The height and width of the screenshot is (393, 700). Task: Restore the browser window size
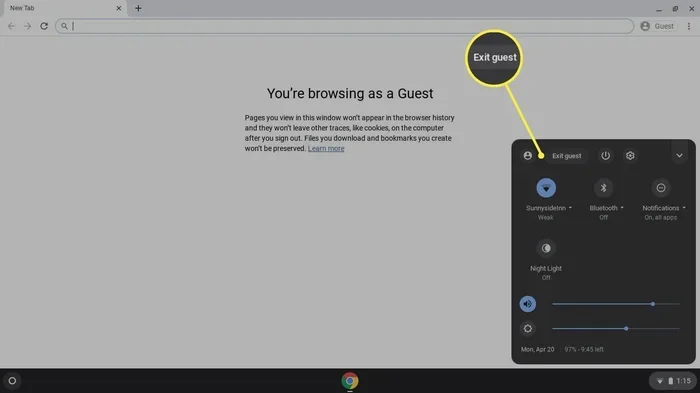tap(675, 8)
